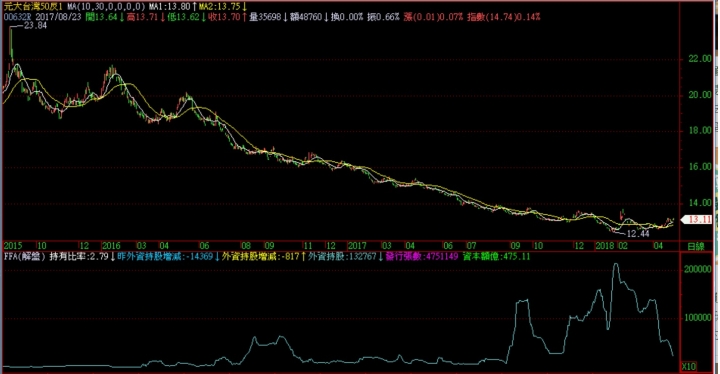Click the index value 指數(14.74)0.14%
This screenshot has width=720, height=374.
504,17
